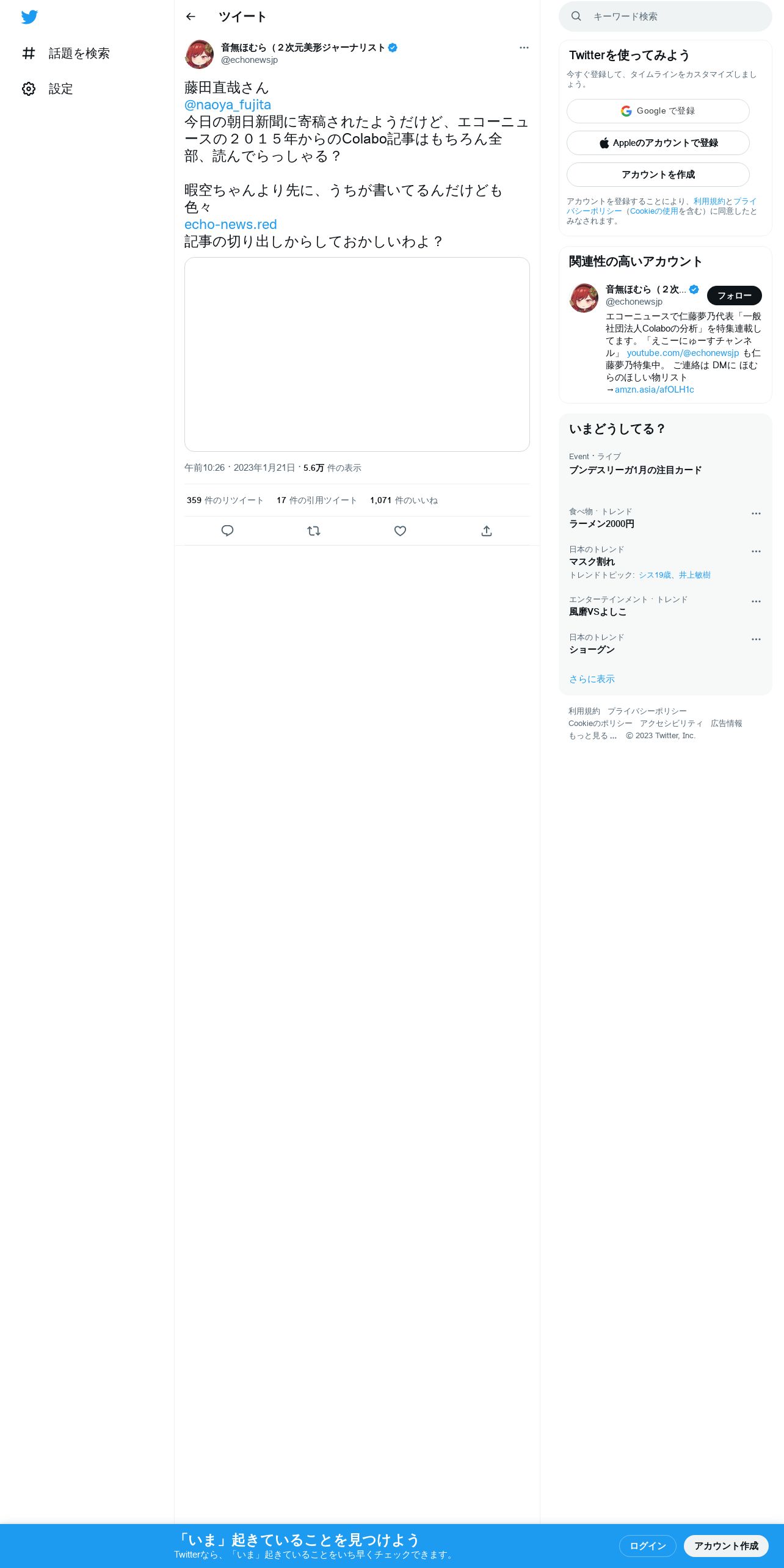This screenshot has height=1568, width=784.
Task: Open author name 音無ほむら in tweet header
Action: (303, 48)
